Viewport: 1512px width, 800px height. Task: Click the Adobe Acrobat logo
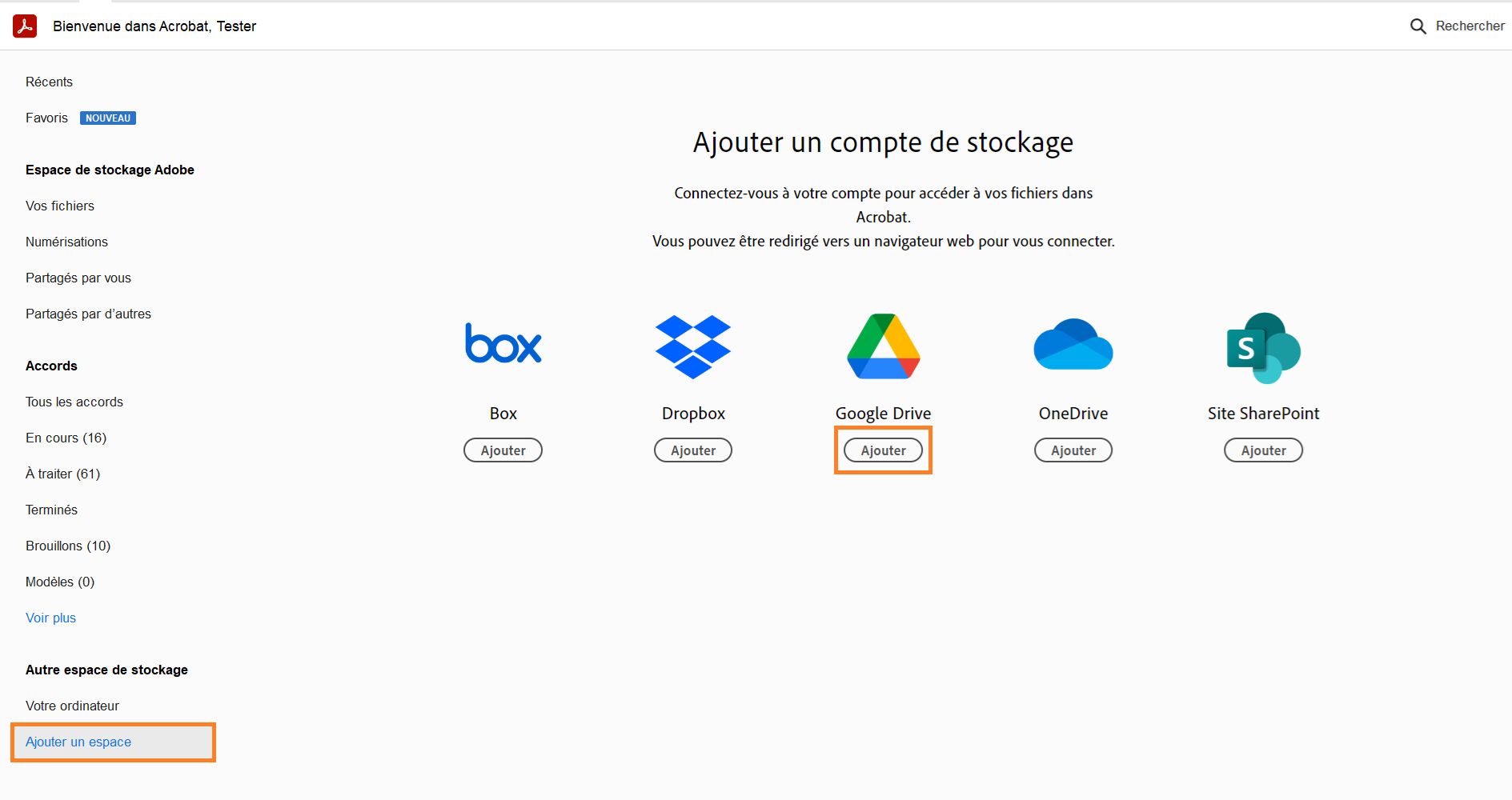click(24, 25)
